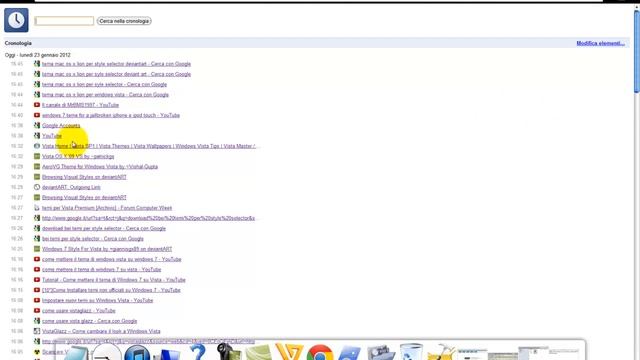Click the 'Cronologia' header label
Screen dimensions: 640x360
tap(18, 43)
